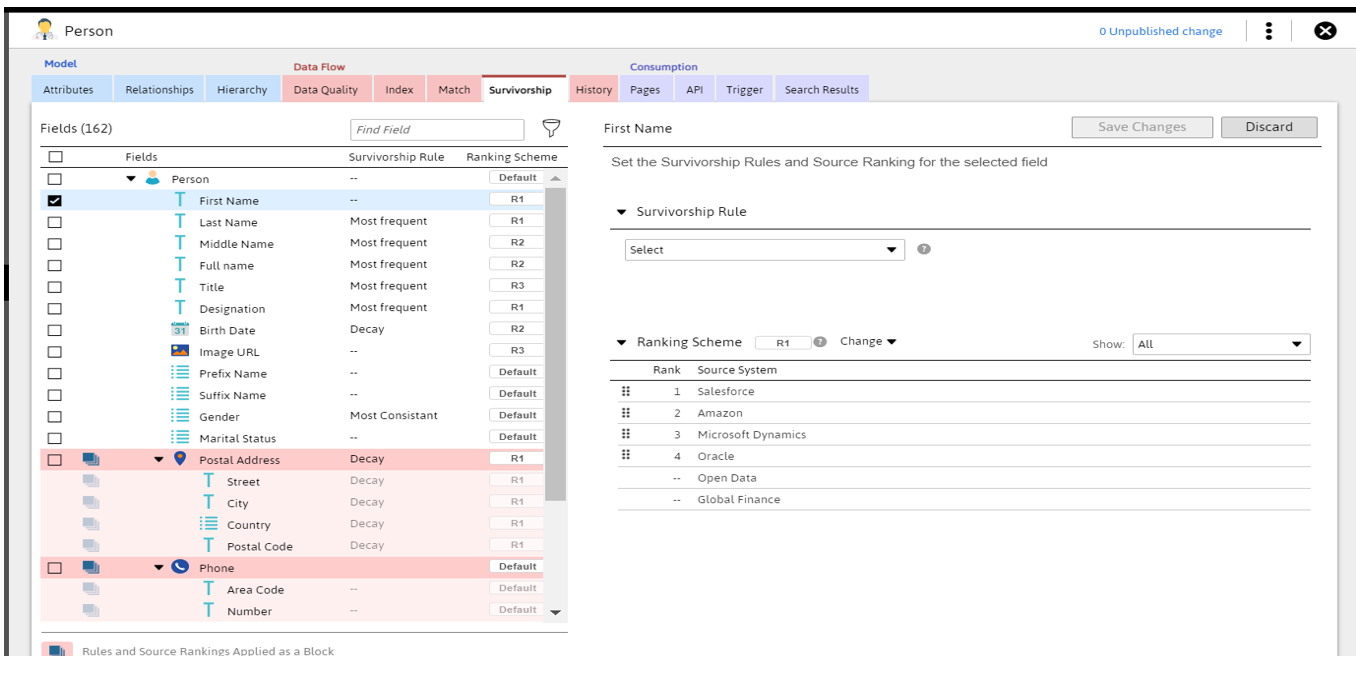The width and height of the screenshot is (1356, 673).
Task: Click the list icon next to Gender
Action: coord(180,416)
